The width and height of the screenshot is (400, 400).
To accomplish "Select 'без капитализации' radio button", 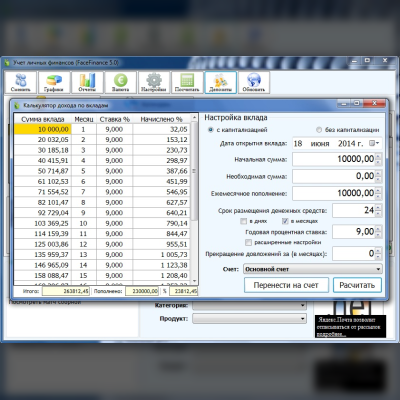I will pos(319,130).
